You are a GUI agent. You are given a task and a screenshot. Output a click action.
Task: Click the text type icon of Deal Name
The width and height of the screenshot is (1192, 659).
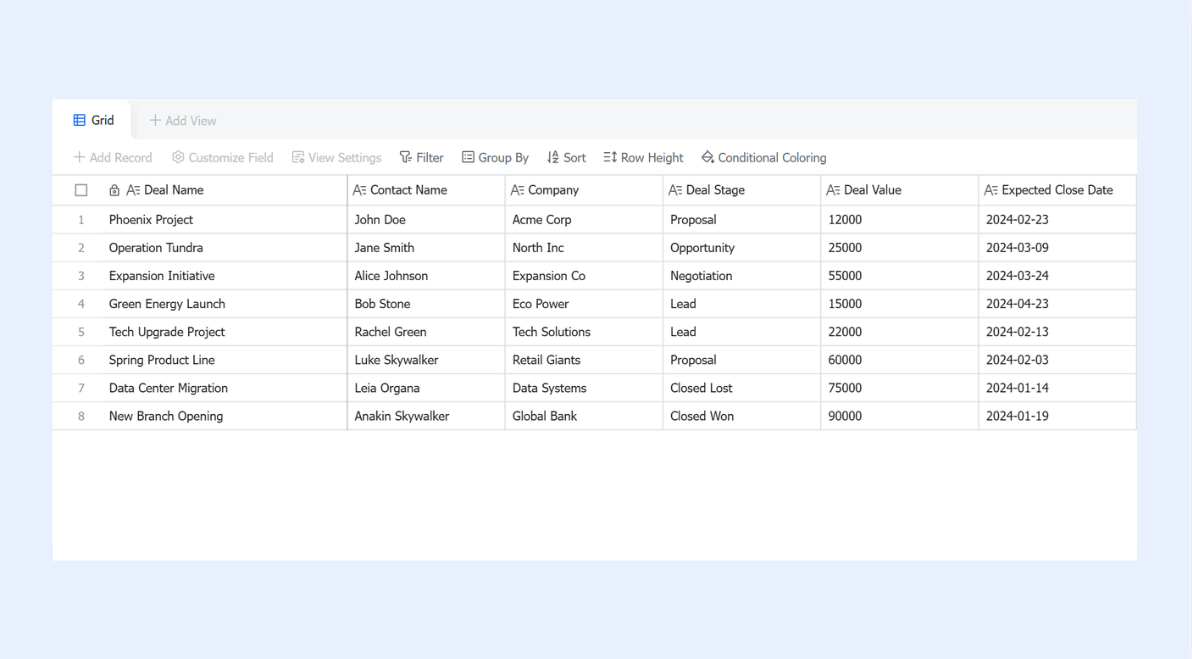click(x=133, y=190)
